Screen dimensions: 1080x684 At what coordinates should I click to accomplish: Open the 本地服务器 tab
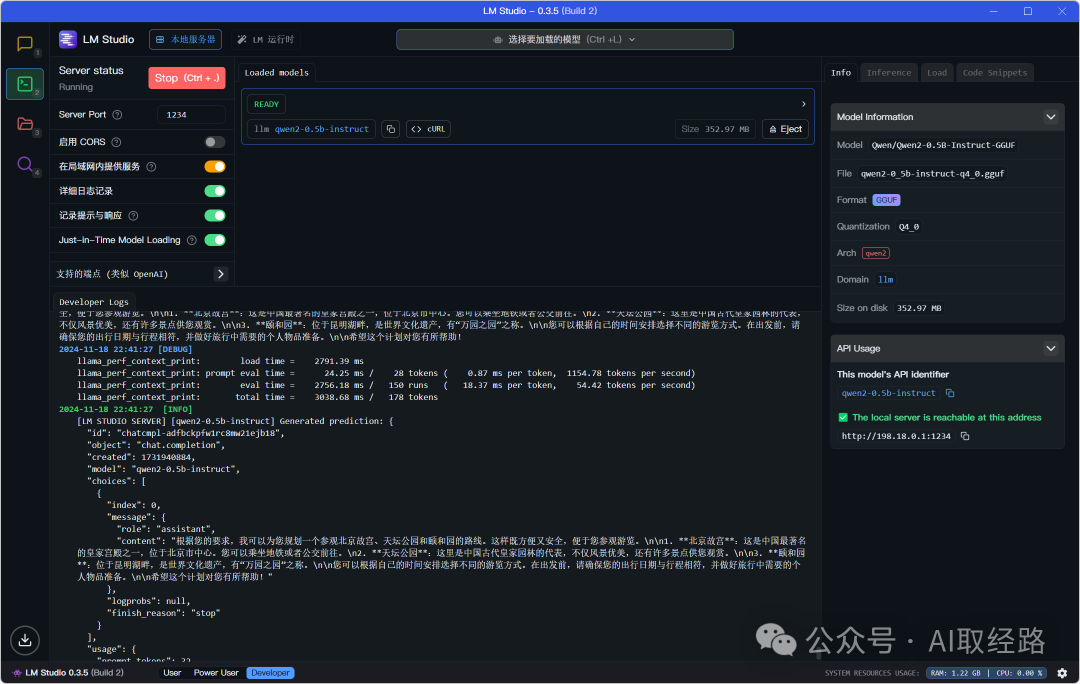(x=185, y=39)
